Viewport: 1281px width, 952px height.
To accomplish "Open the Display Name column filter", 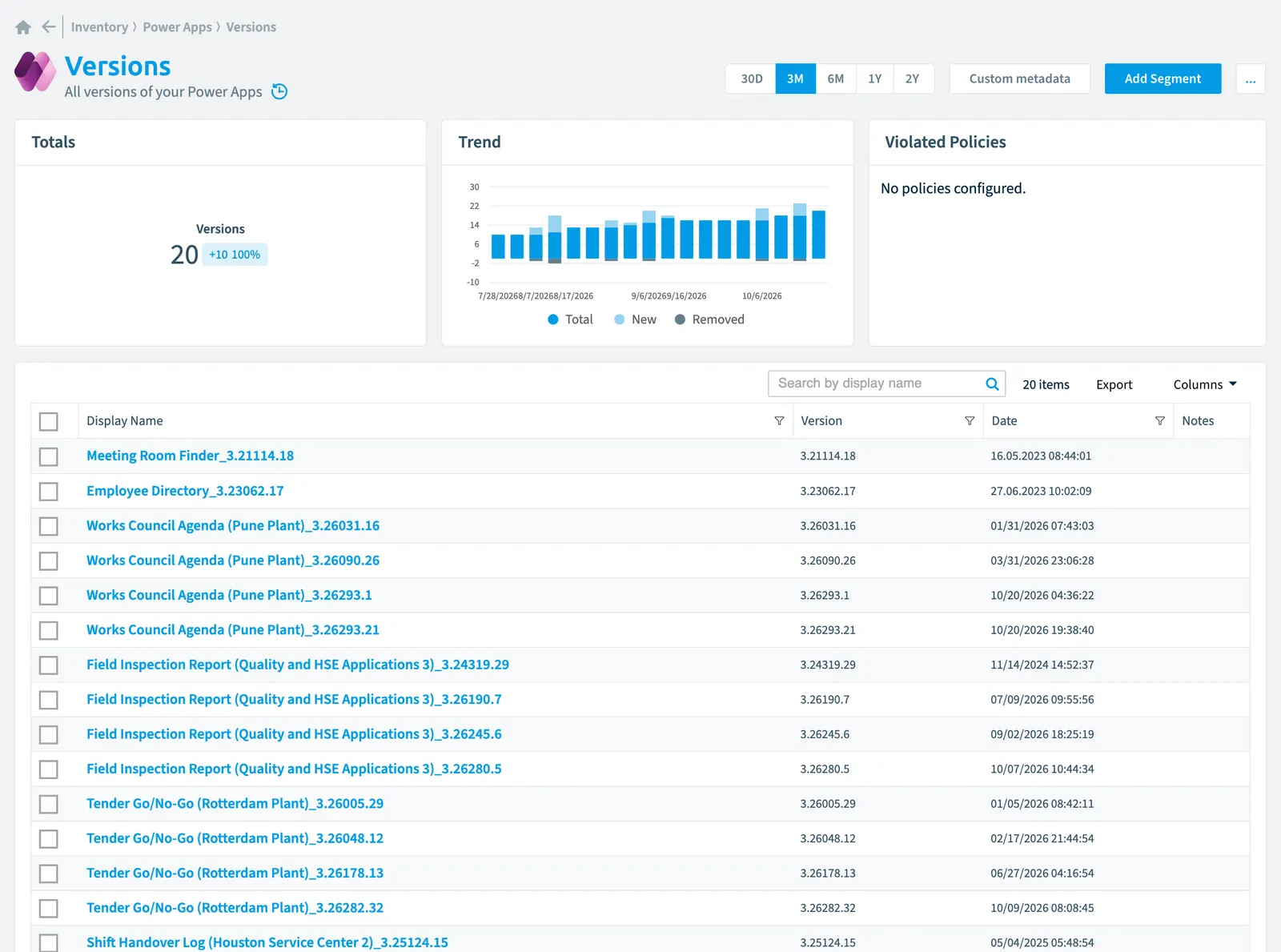I will pos(779,421).
